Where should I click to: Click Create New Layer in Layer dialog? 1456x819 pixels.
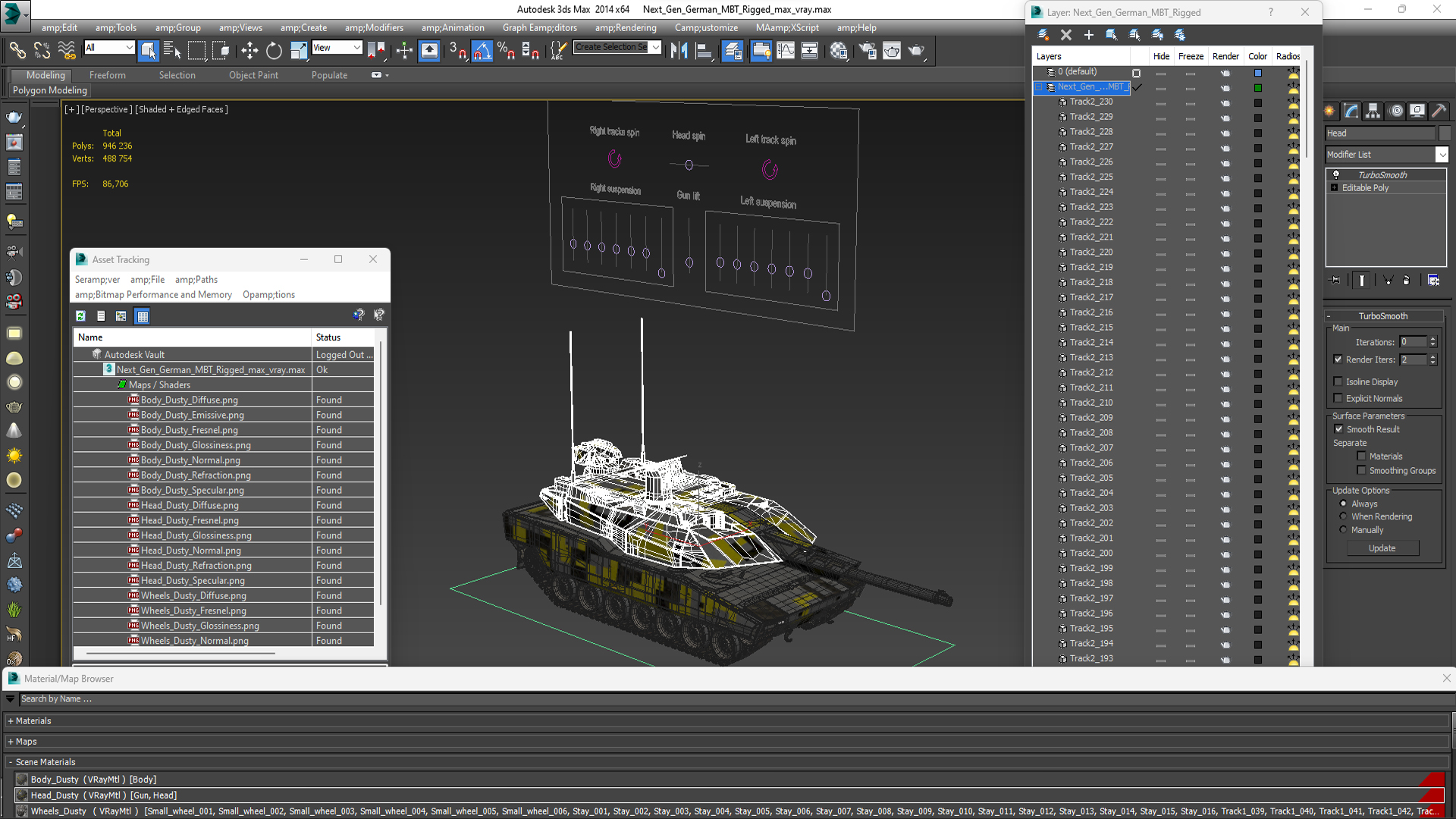[x=1043, y=35]
